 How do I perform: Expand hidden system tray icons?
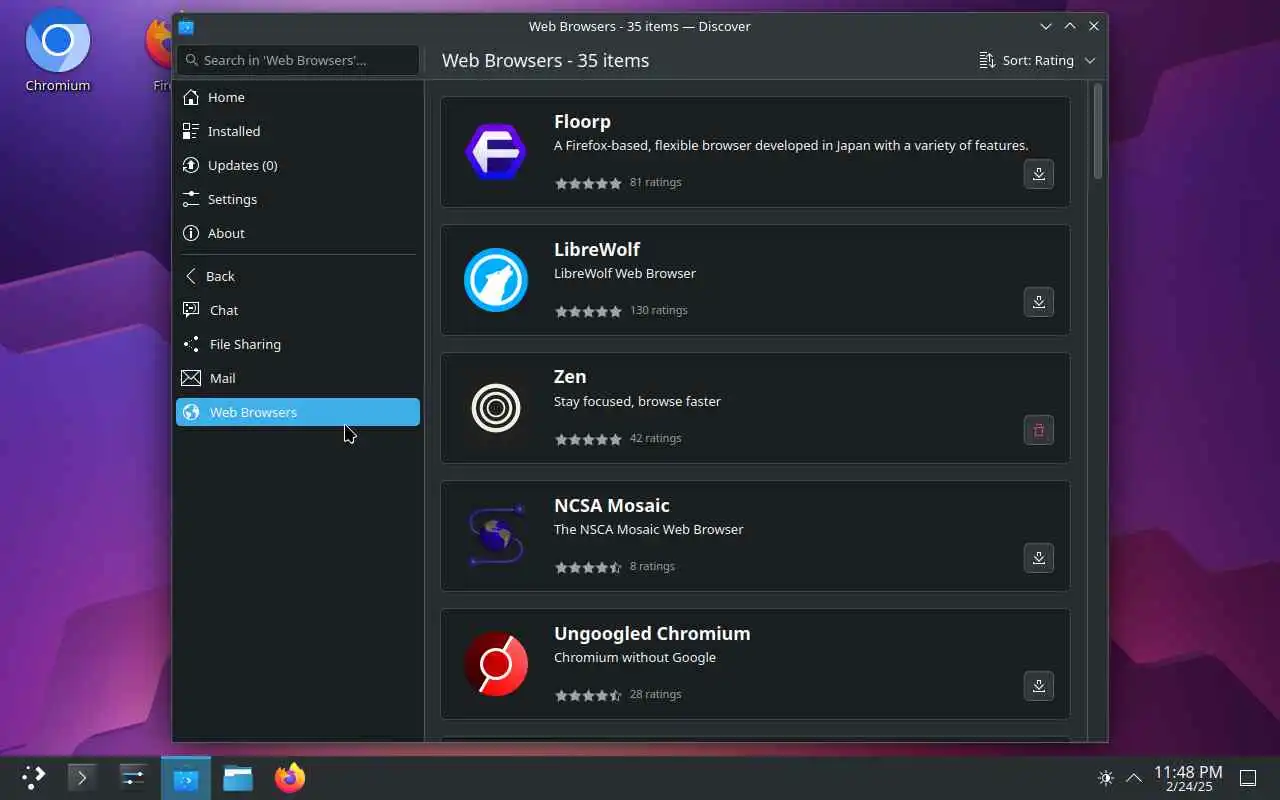(1134, 777)
